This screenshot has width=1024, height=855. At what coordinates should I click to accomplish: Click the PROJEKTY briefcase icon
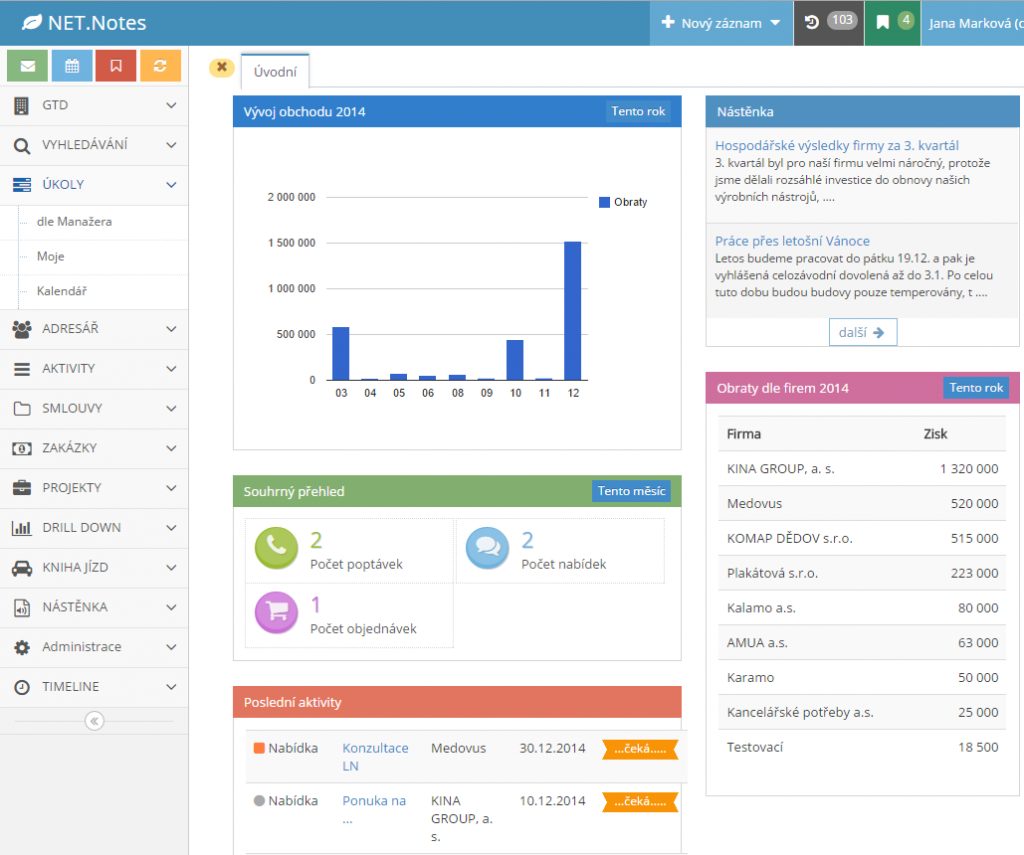tap(22, 488)
